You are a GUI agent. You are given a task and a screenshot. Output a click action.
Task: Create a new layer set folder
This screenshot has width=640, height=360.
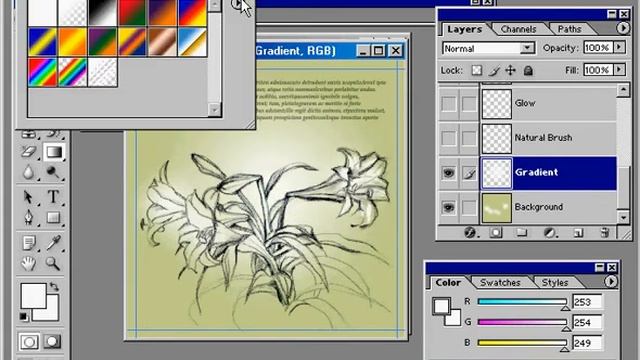[x=521, y=233]
